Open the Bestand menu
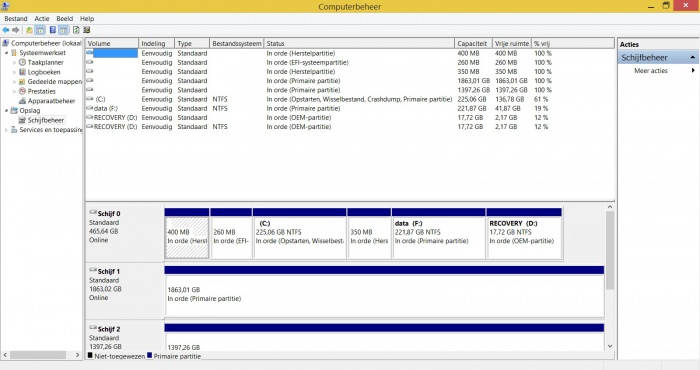The height and width of the screenshot is (370, 700). [x=16, y=18]
